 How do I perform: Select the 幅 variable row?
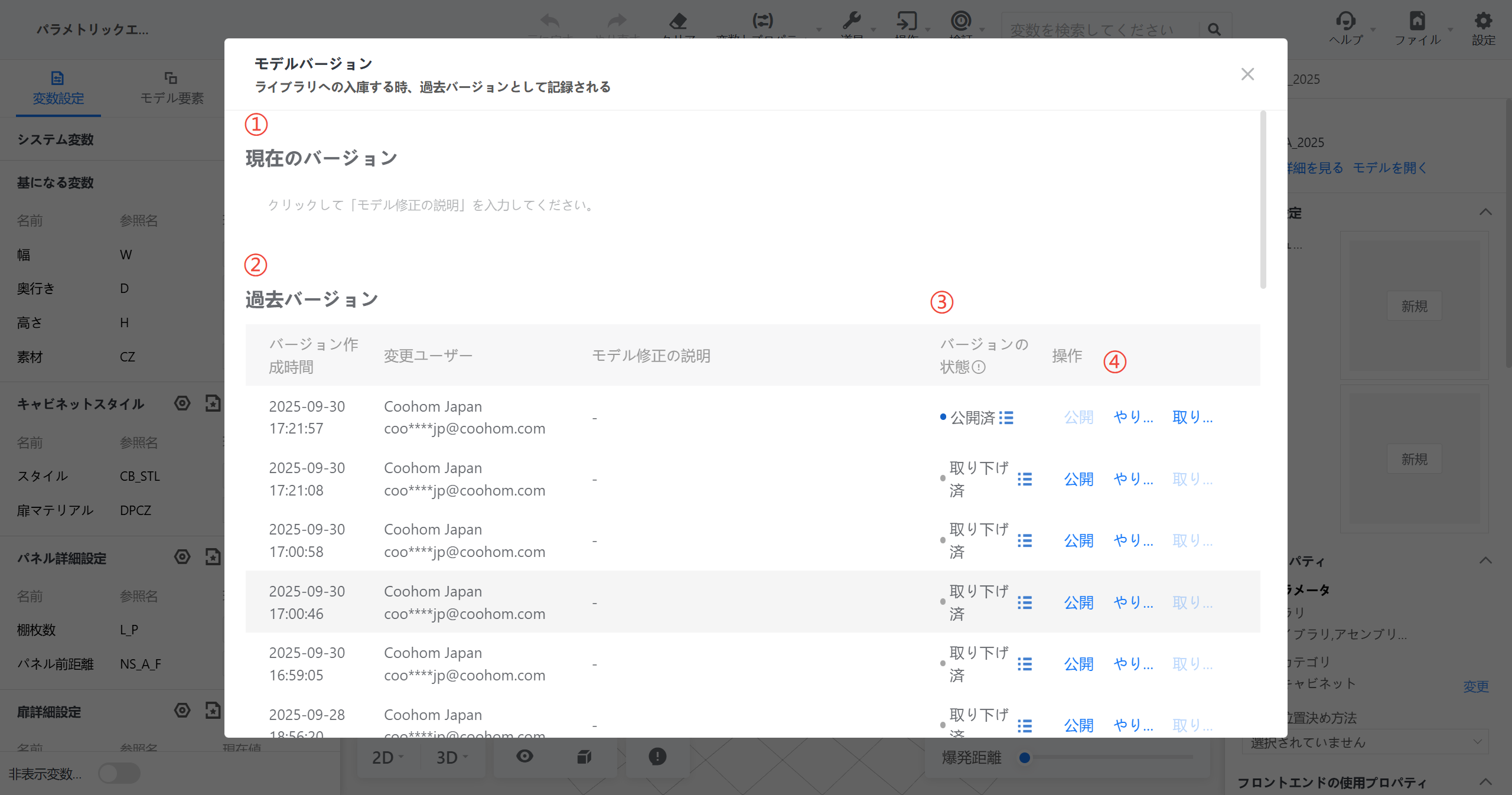pyautogui.click(x=112, y=255)
